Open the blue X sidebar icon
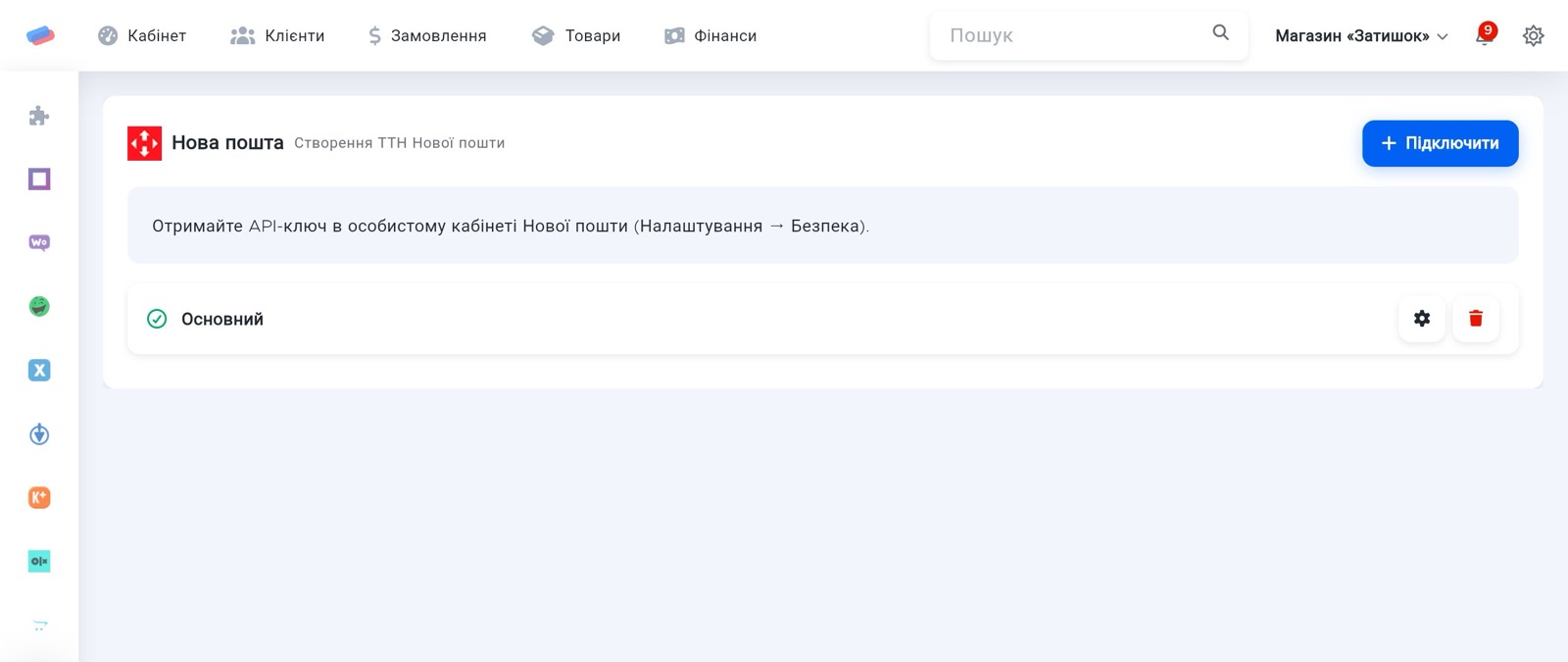This screenshot has width=1568, height=662. click(x=39, y=370)
